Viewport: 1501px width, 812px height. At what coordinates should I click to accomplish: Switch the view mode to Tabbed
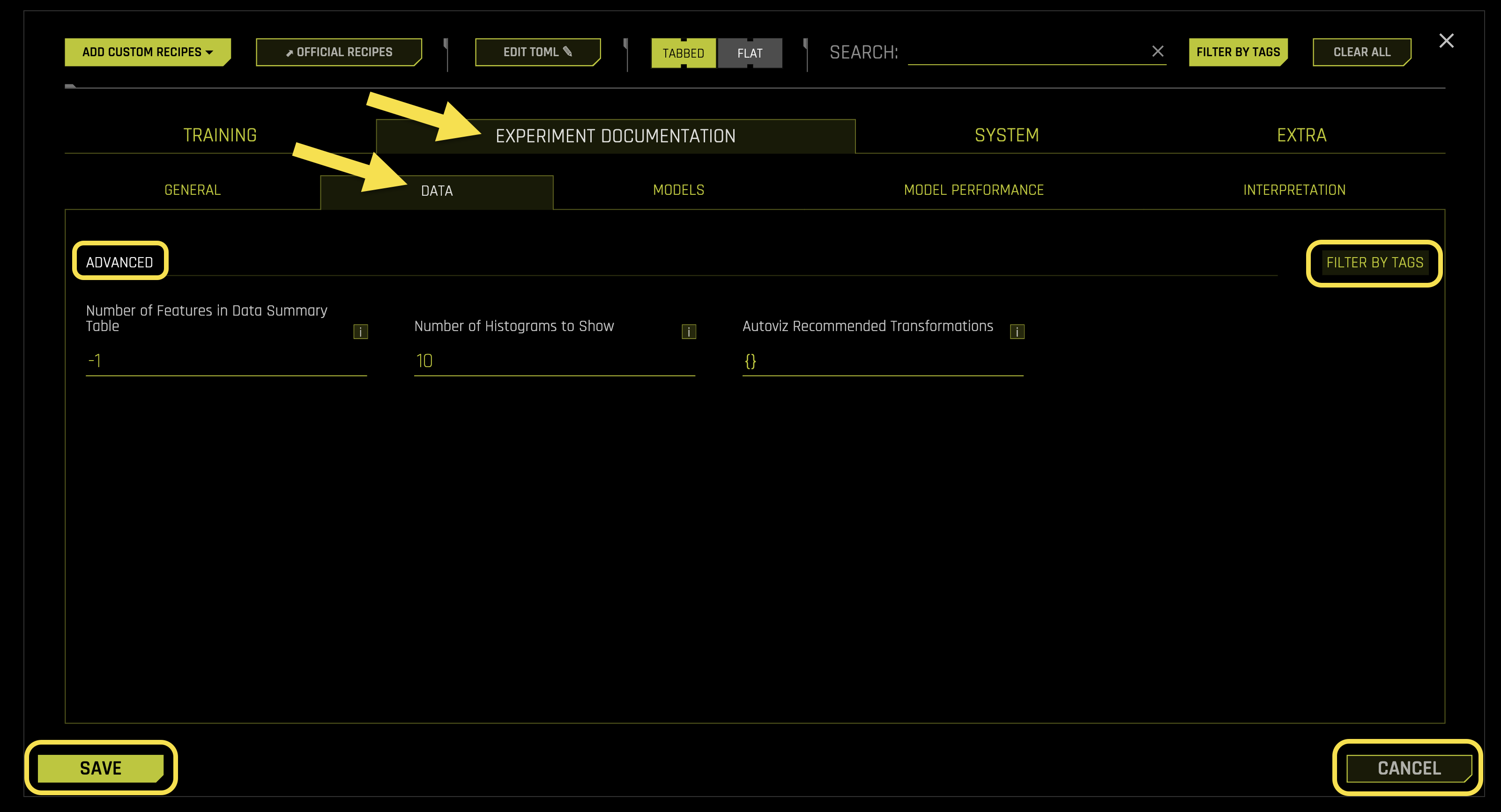click(x=684, y=53)
